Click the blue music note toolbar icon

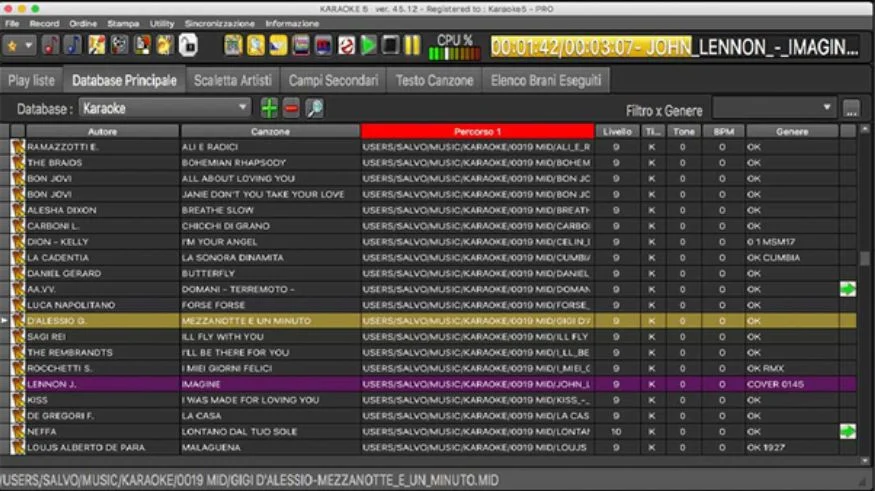74,45
